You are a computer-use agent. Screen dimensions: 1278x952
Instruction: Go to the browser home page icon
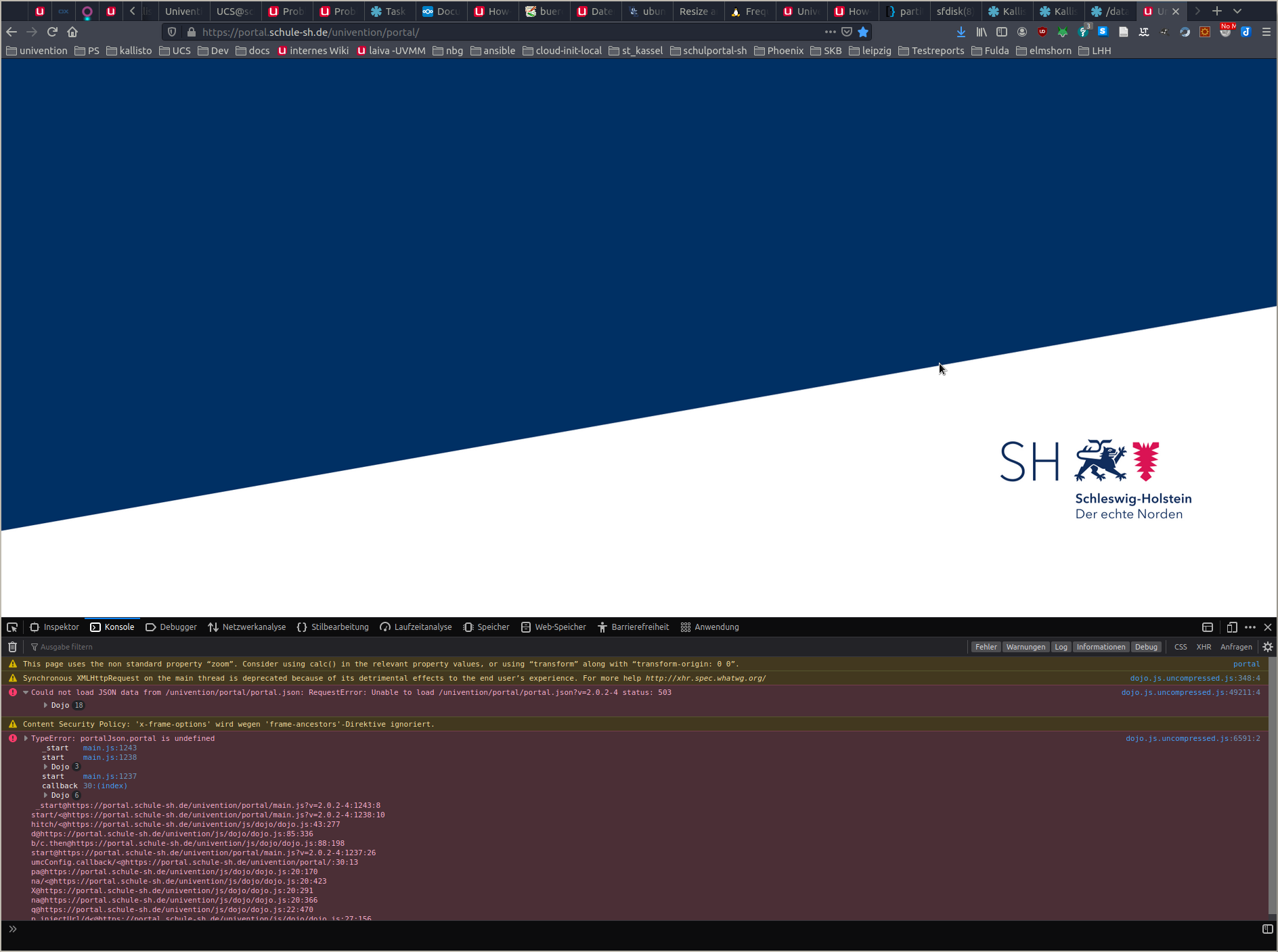72,32
